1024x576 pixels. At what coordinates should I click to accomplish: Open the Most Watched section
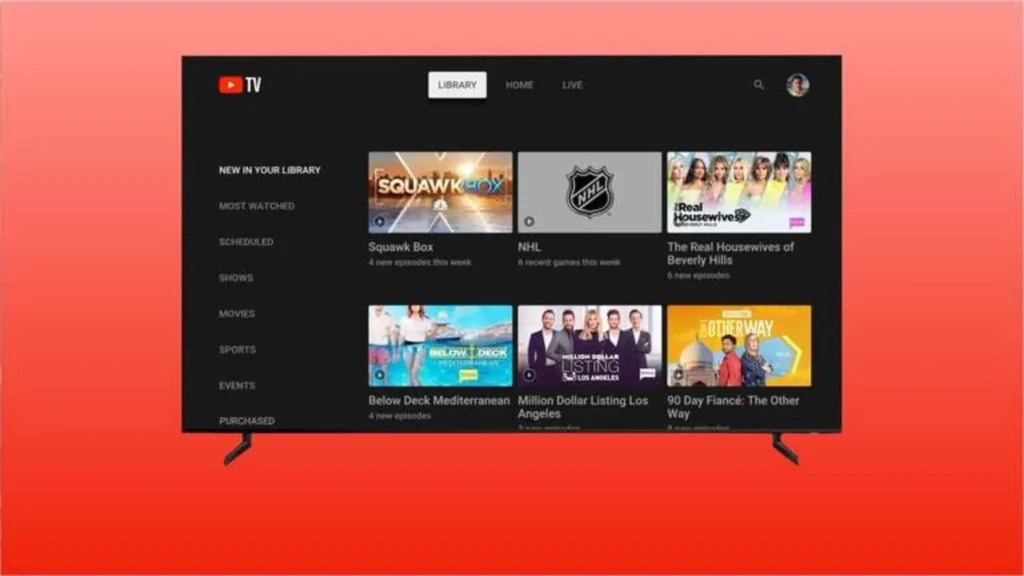coord(256,205)
